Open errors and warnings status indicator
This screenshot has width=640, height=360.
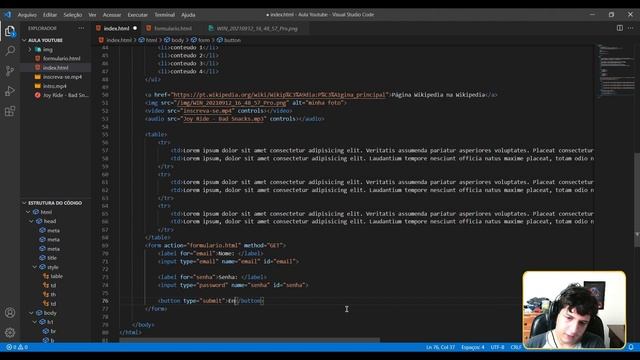(x=17, y=347)
